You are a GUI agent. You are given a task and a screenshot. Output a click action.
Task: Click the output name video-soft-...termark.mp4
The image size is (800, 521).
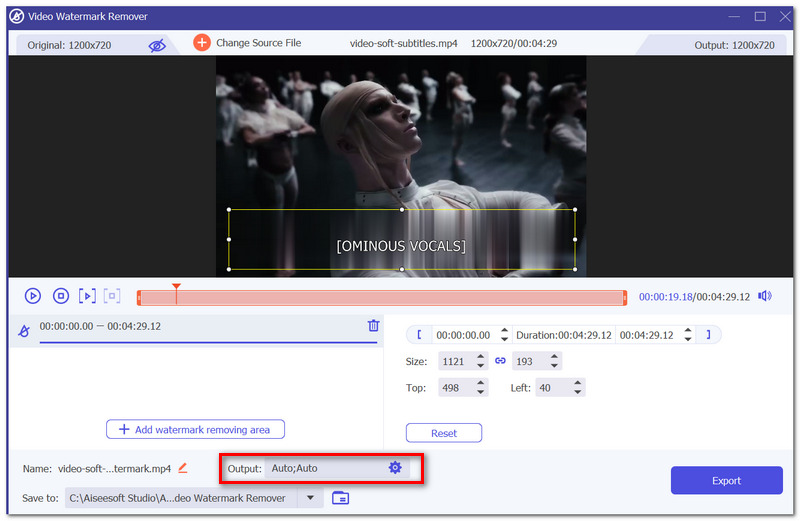(x=114, y=468)
